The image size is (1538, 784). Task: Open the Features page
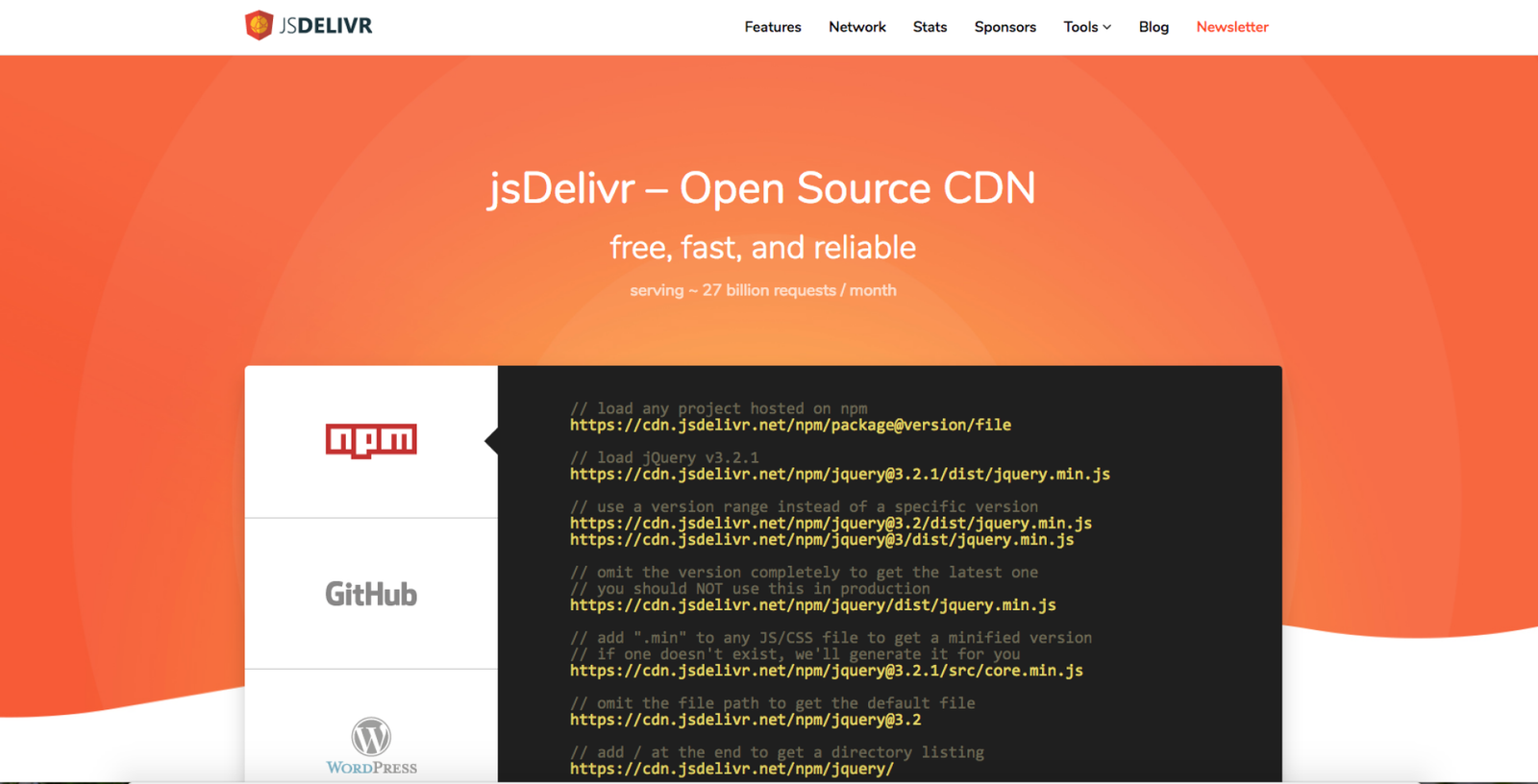click(773, 27)
